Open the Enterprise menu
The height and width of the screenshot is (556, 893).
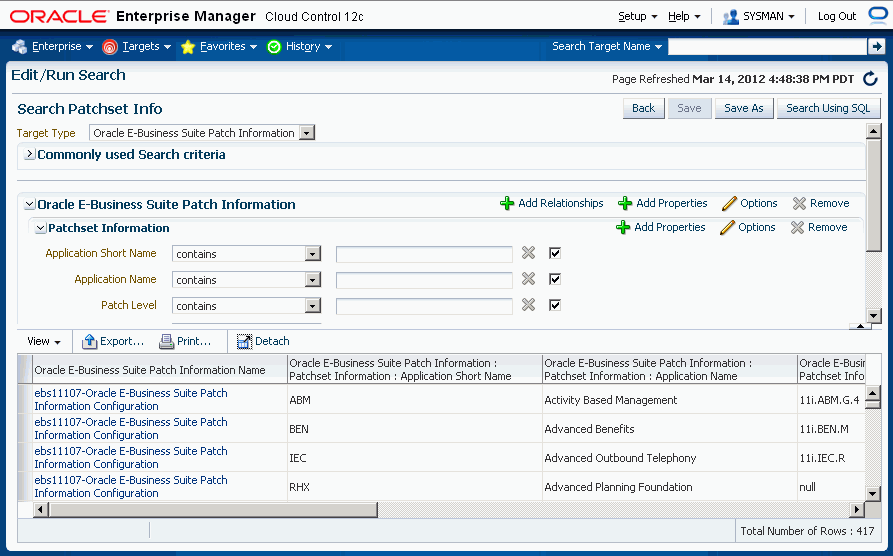point(63,46)
